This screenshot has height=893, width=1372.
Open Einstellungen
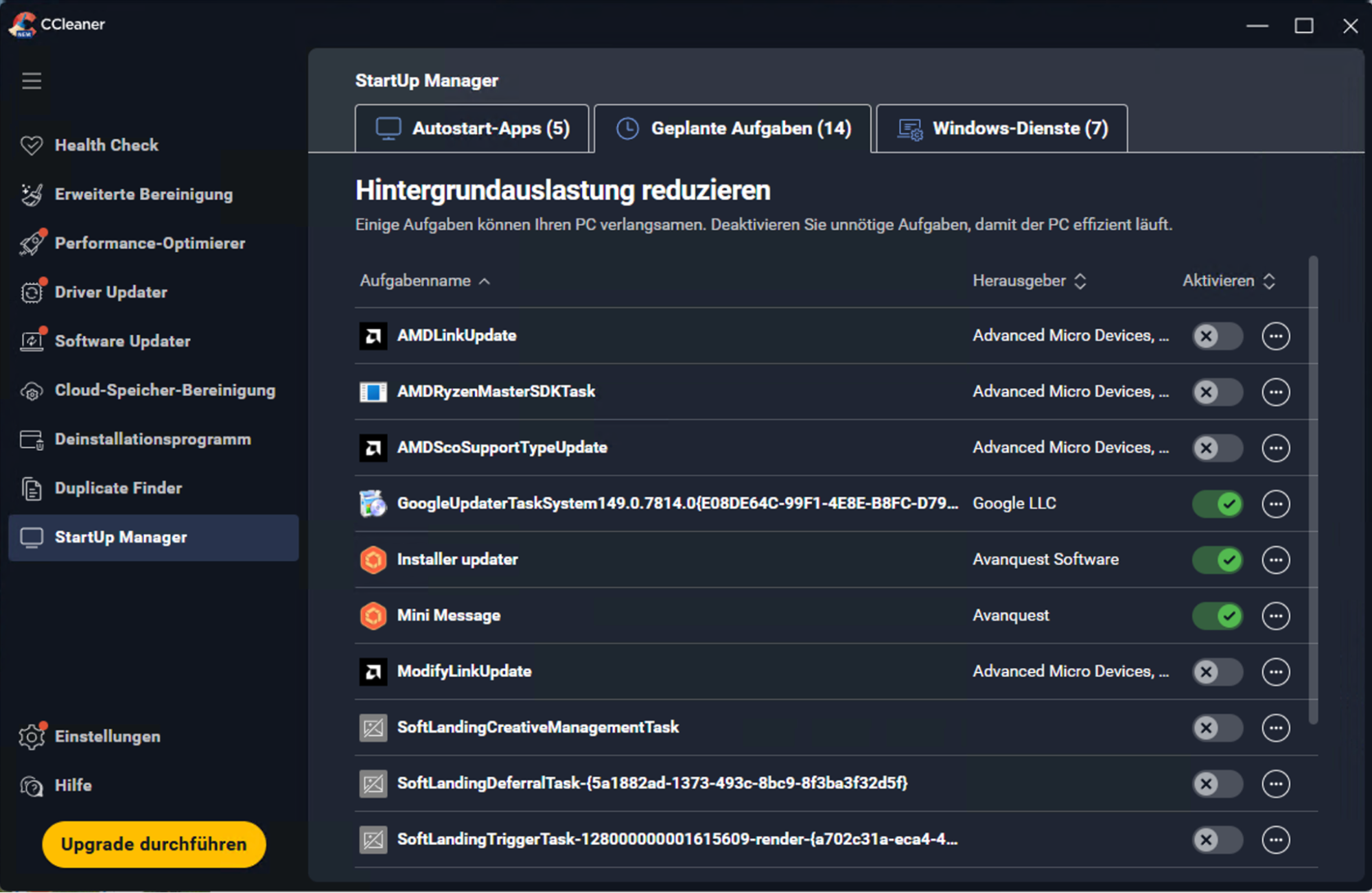click(x=154, y=737)
